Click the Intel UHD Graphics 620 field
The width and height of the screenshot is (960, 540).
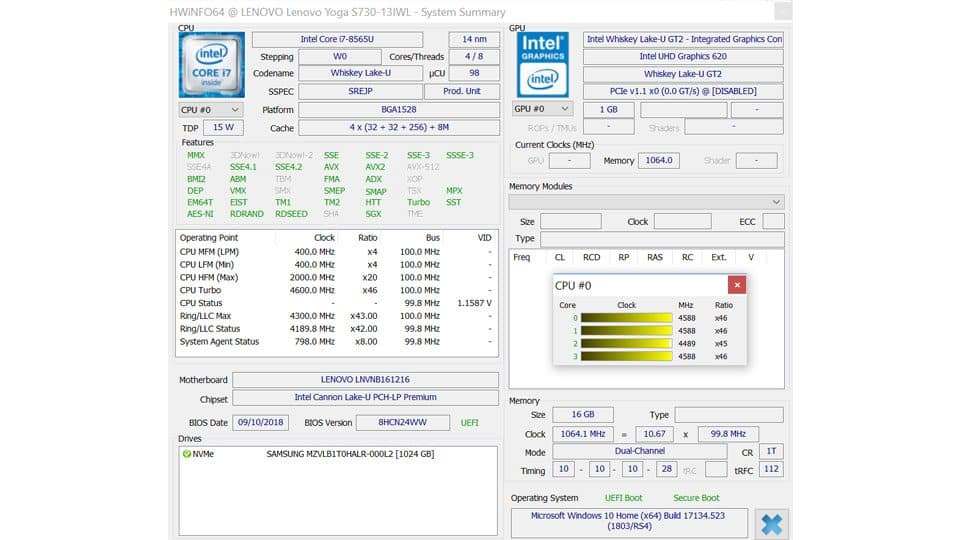(x=683, y=56)
